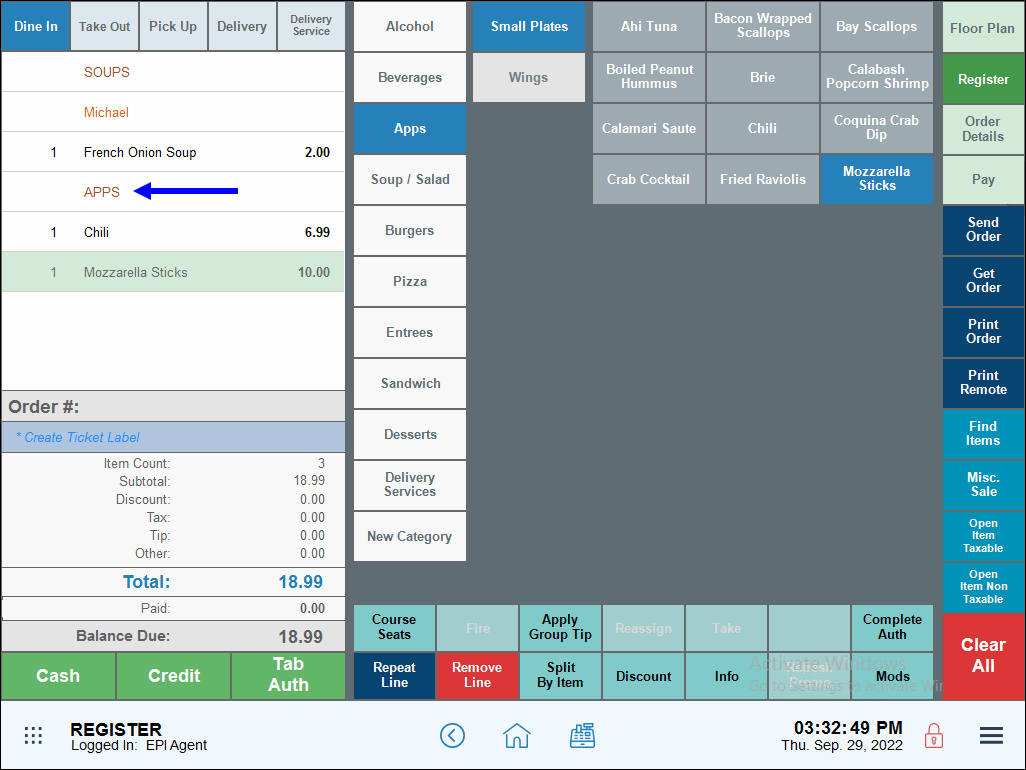Choose the Pick Up tab
The height and width of the screenshot is (770, 1026).
click(173, 26)
